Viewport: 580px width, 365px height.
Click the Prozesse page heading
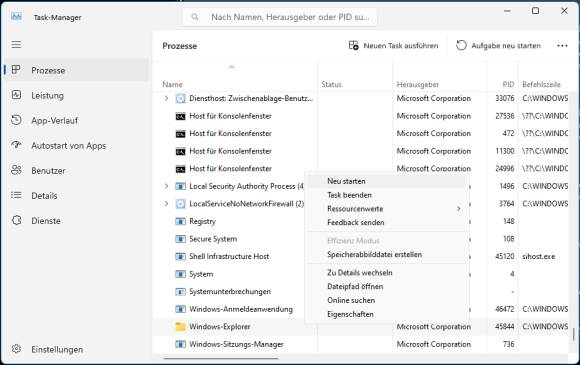coord(179,46)
